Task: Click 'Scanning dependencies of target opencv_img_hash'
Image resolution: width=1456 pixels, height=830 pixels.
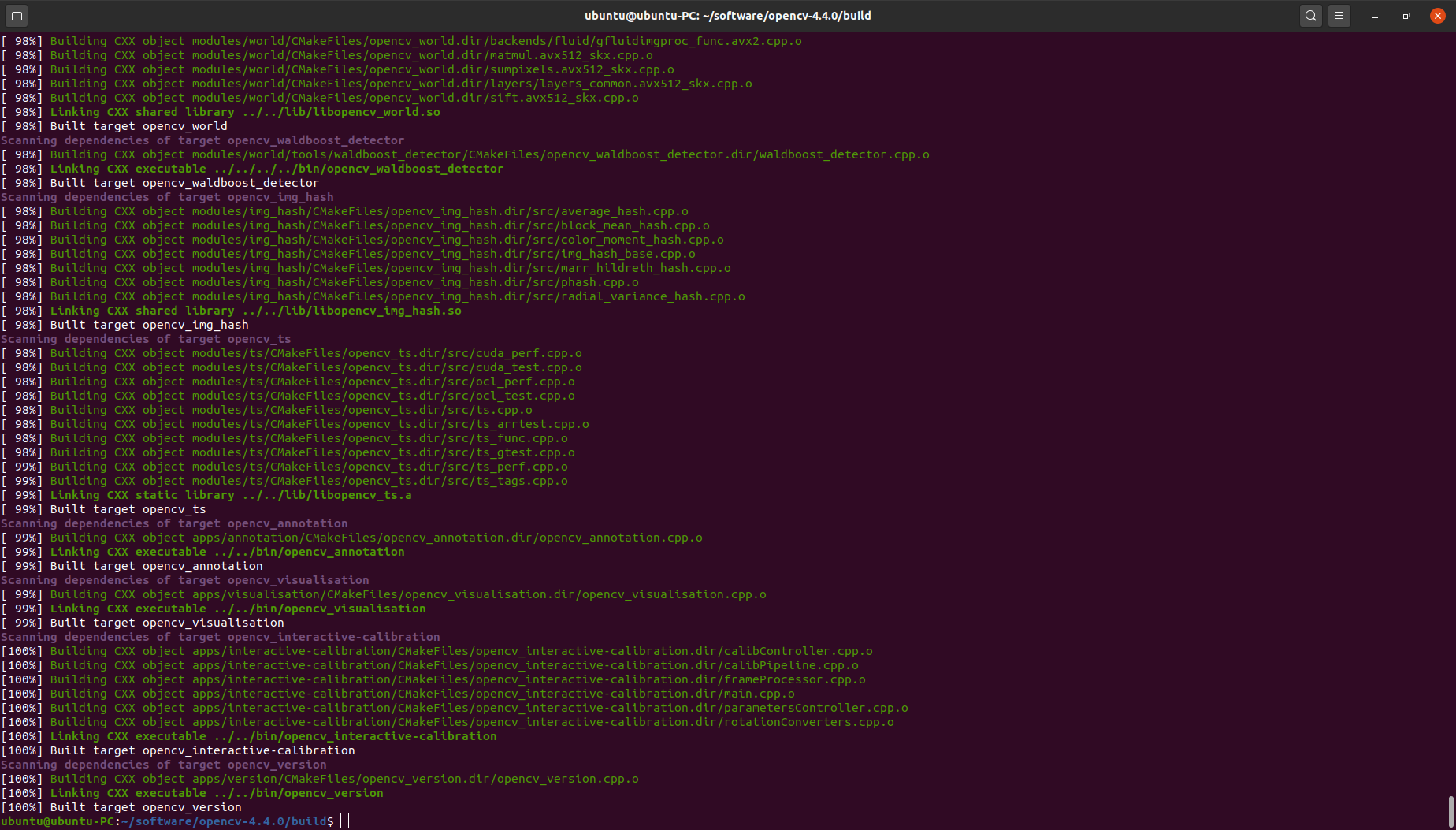Action: click(167, 197)
